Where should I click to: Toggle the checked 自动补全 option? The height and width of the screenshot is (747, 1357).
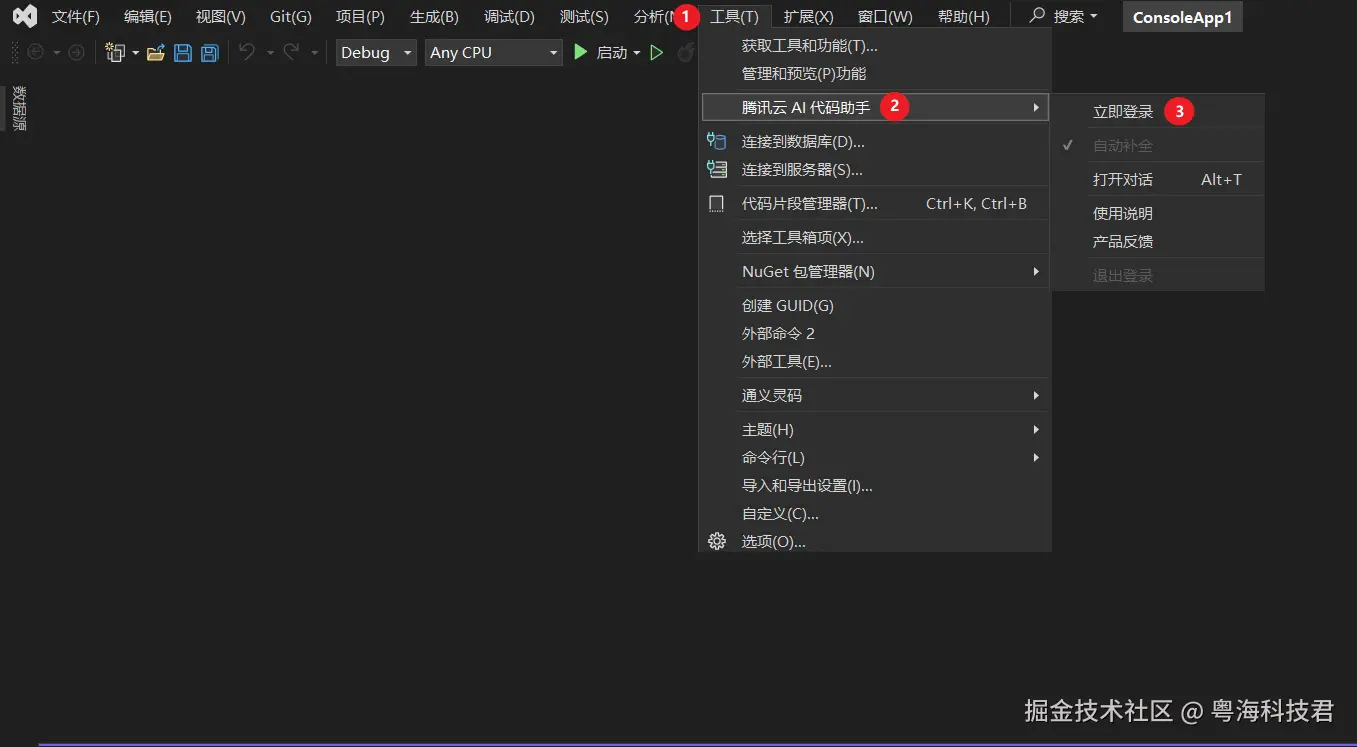[1159, 146]
